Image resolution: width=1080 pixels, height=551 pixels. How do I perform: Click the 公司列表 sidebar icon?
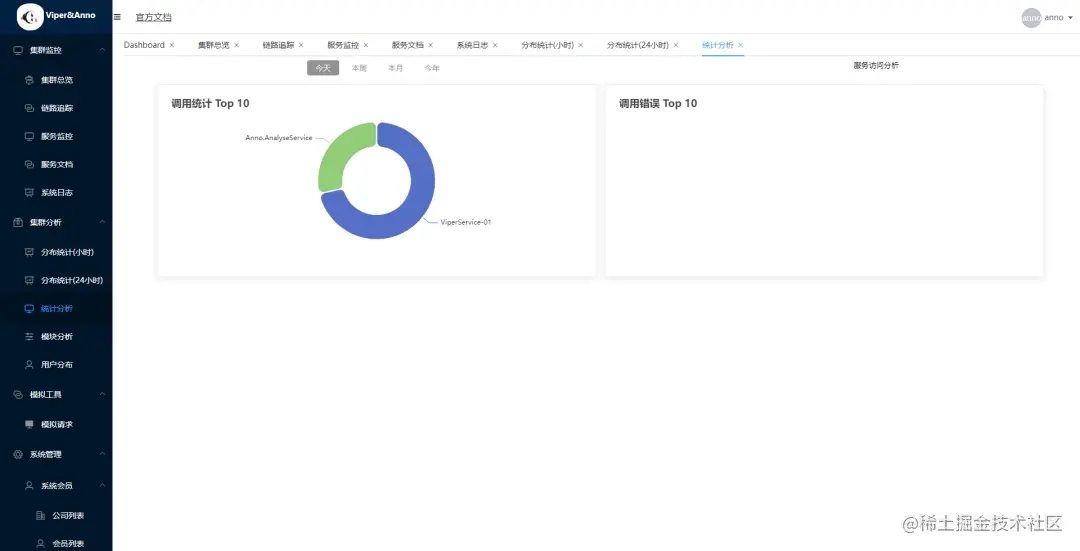tap(40, 516)
